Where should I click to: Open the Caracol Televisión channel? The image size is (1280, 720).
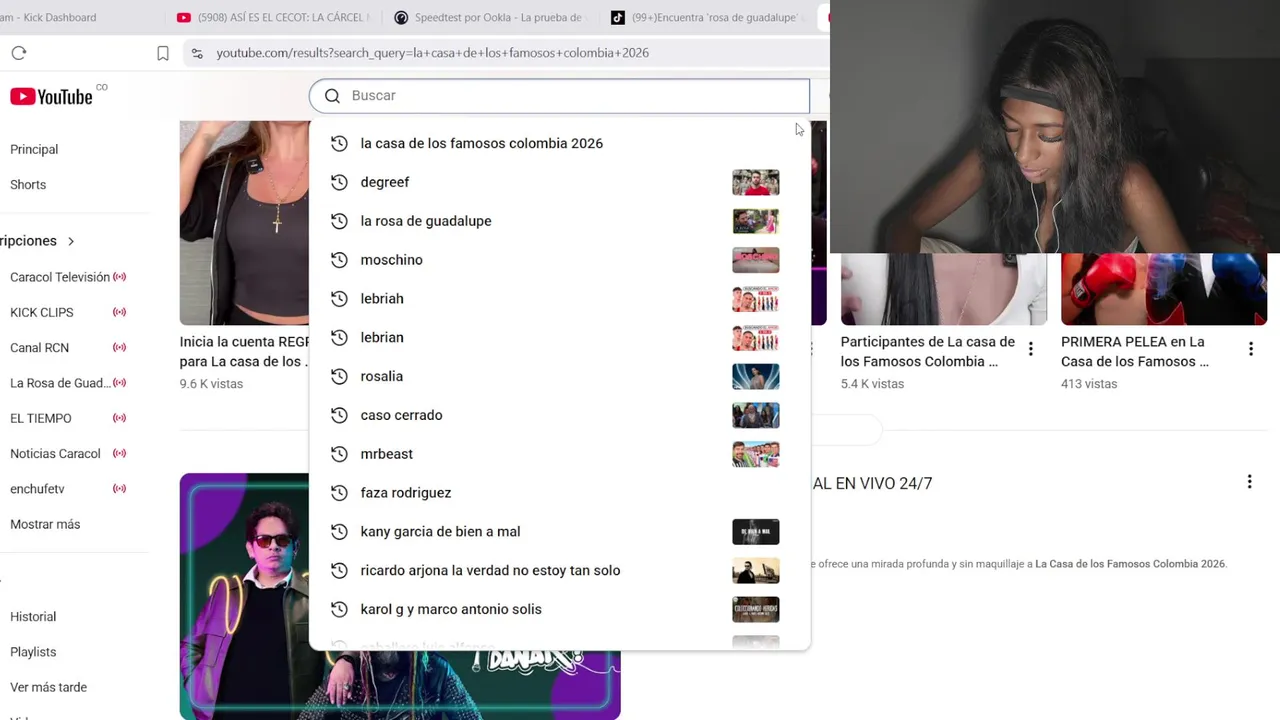point(60,277)
